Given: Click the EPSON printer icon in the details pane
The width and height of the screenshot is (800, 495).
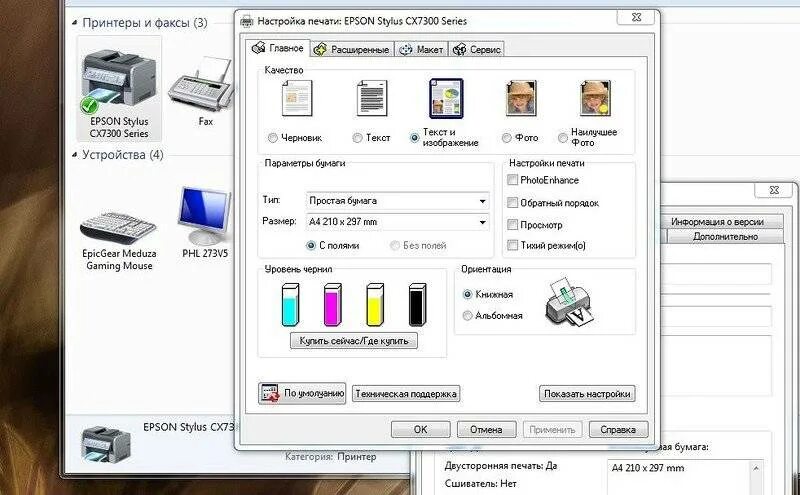Looking at the screenshot, I should click(x=106, y=443).
